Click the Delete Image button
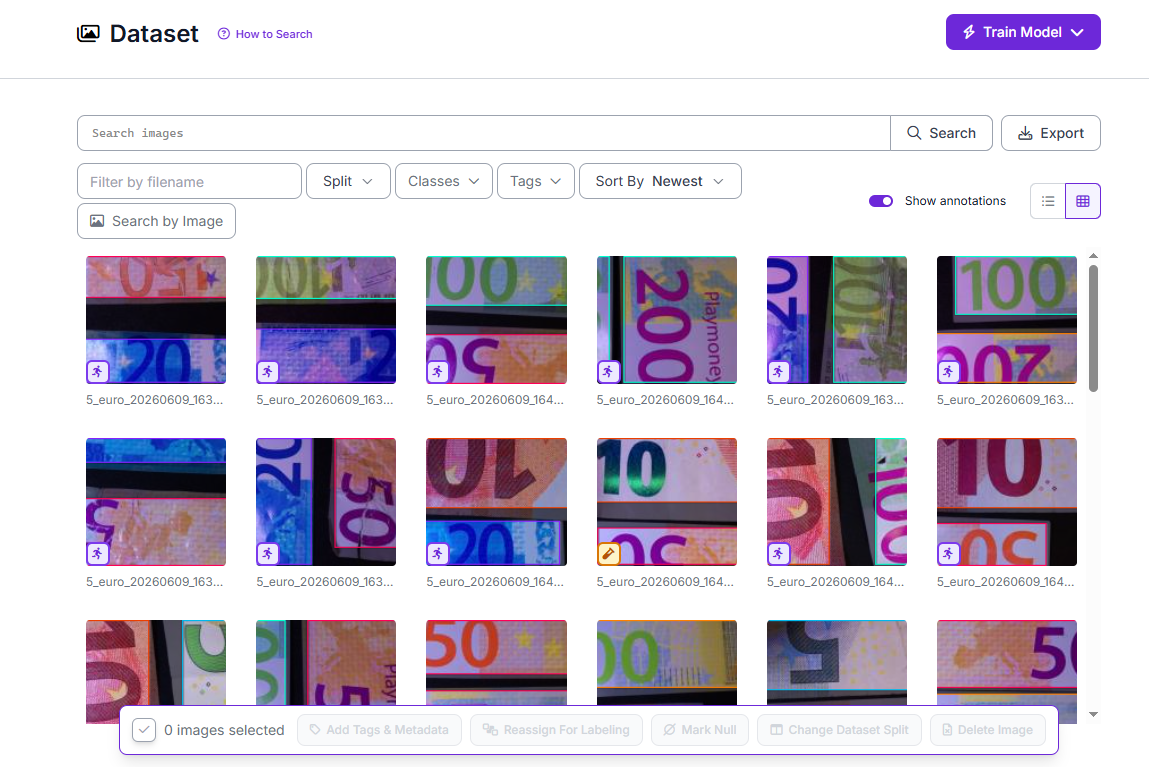This screenshot has height=767, width=1149. click(x=988, y=730)
